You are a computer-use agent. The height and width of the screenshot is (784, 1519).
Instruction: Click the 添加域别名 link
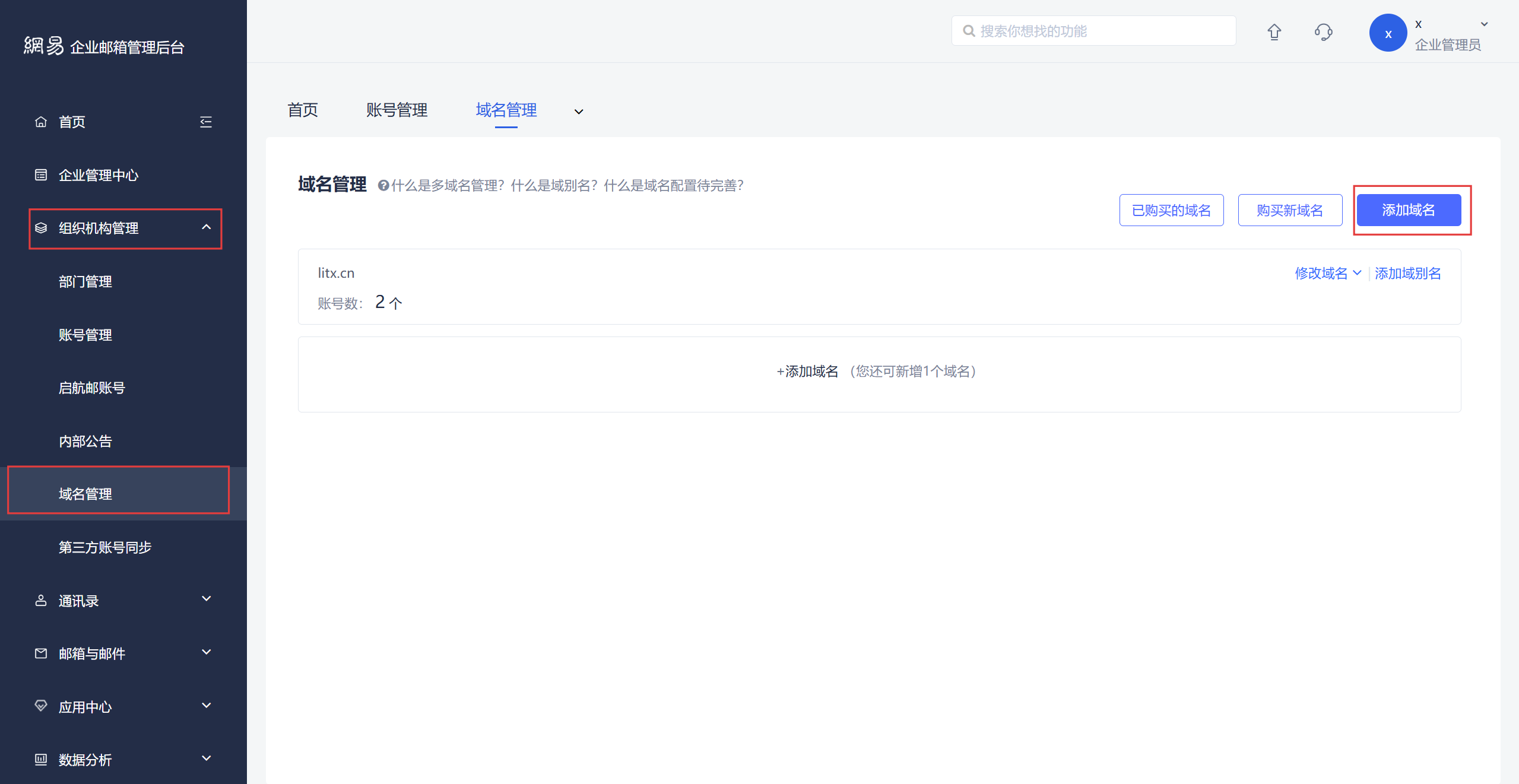[x=1407, y=273]
